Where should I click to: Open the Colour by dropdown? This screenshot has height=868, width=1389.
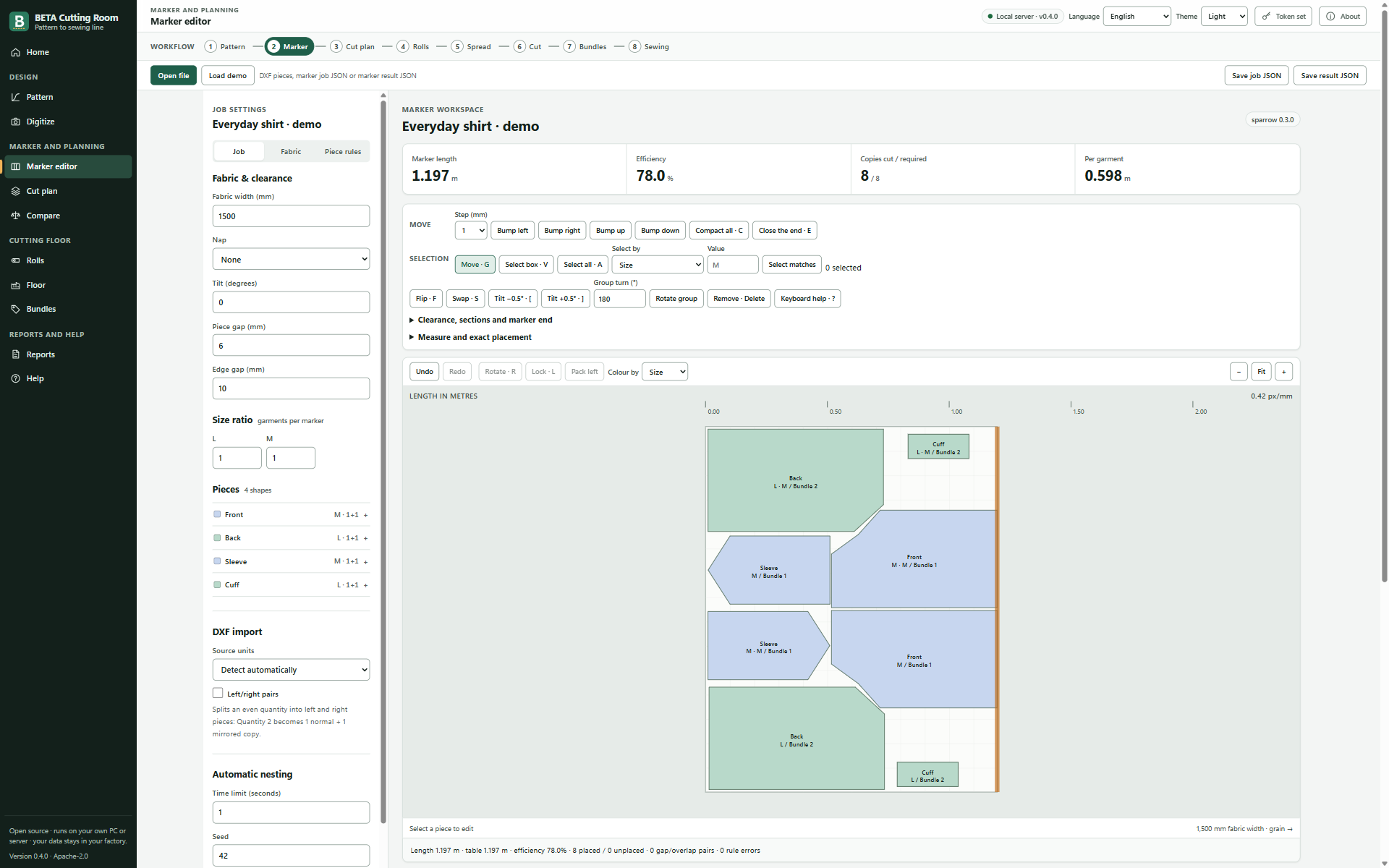click(665, 372)
